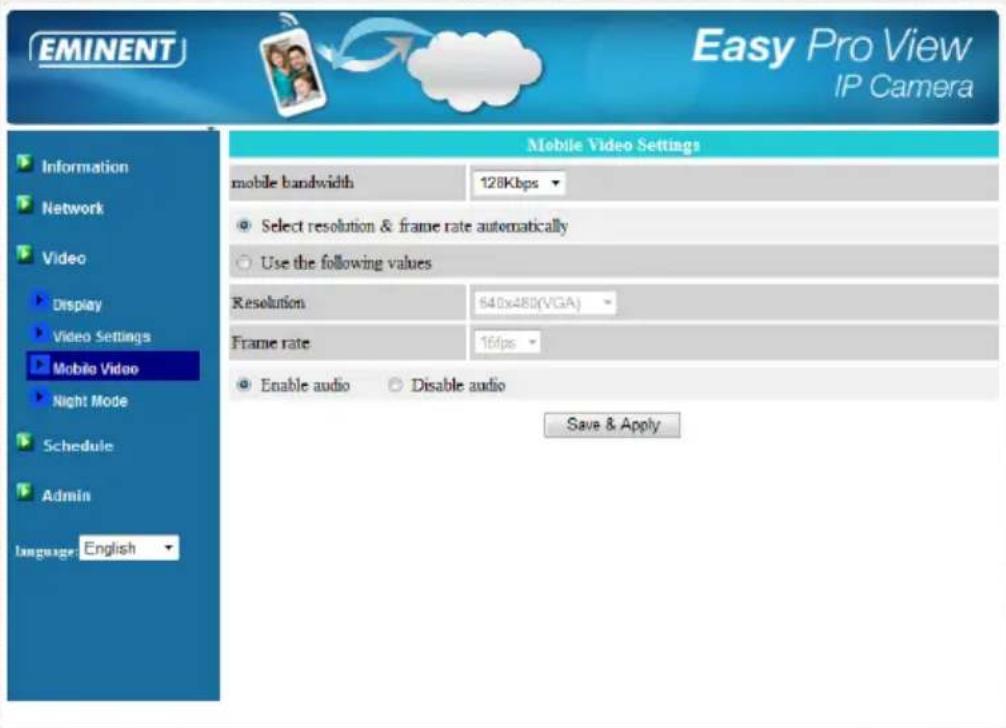Click the Easy Pro View IP Camera title

click(x=832, y=63)
